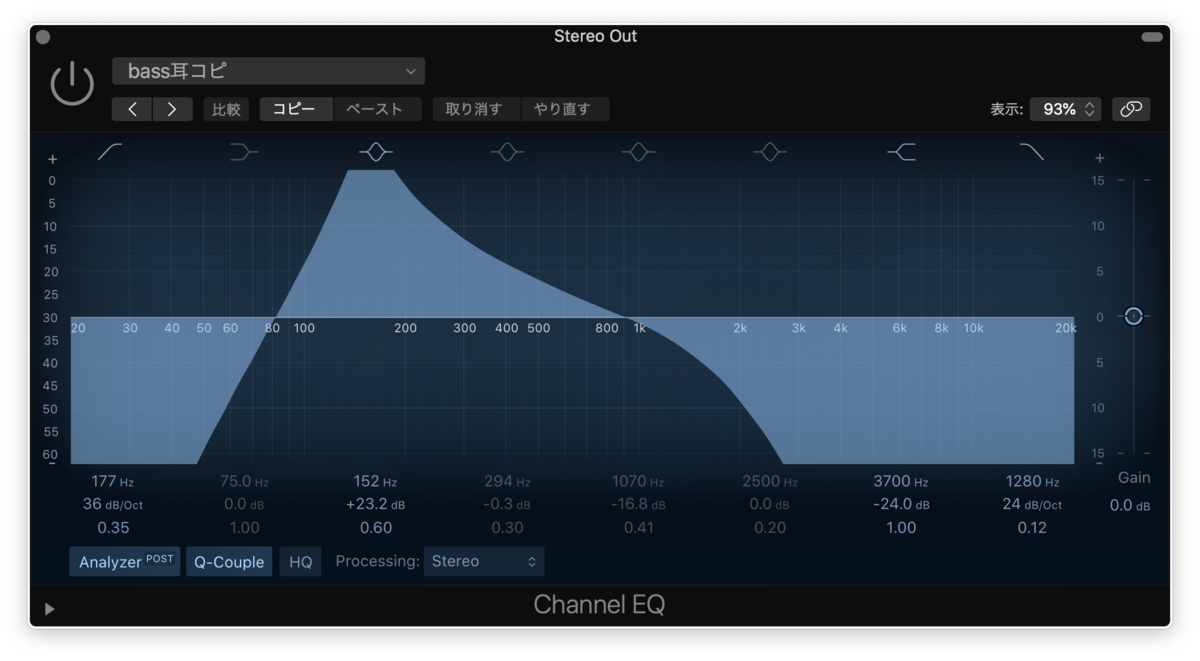Viewport: 1200px width, 661px height.
Task: Click the window close dot at top left
Action: click(43, 37)
